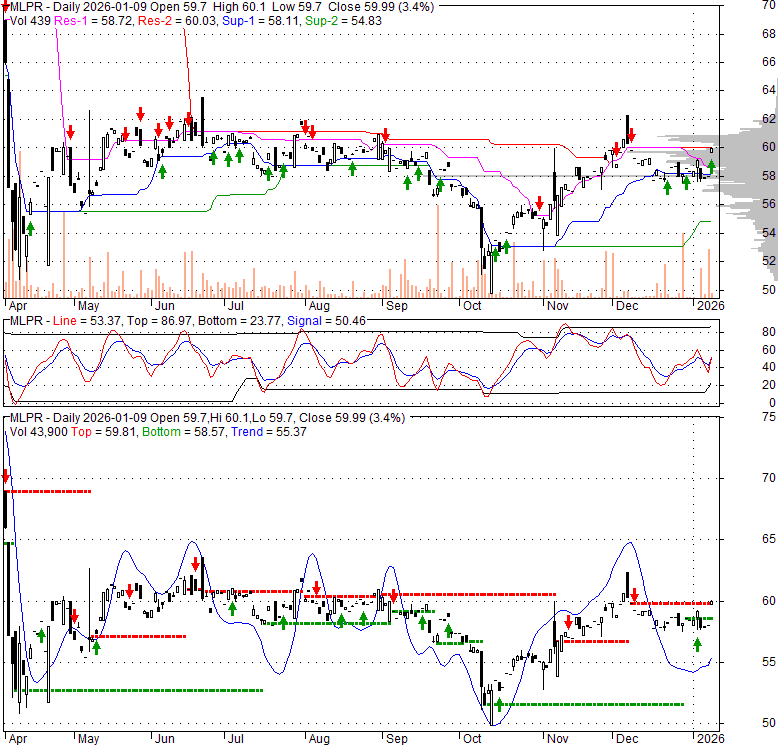Click the 'Trend = 55.37' label in bottom chart

269,432
